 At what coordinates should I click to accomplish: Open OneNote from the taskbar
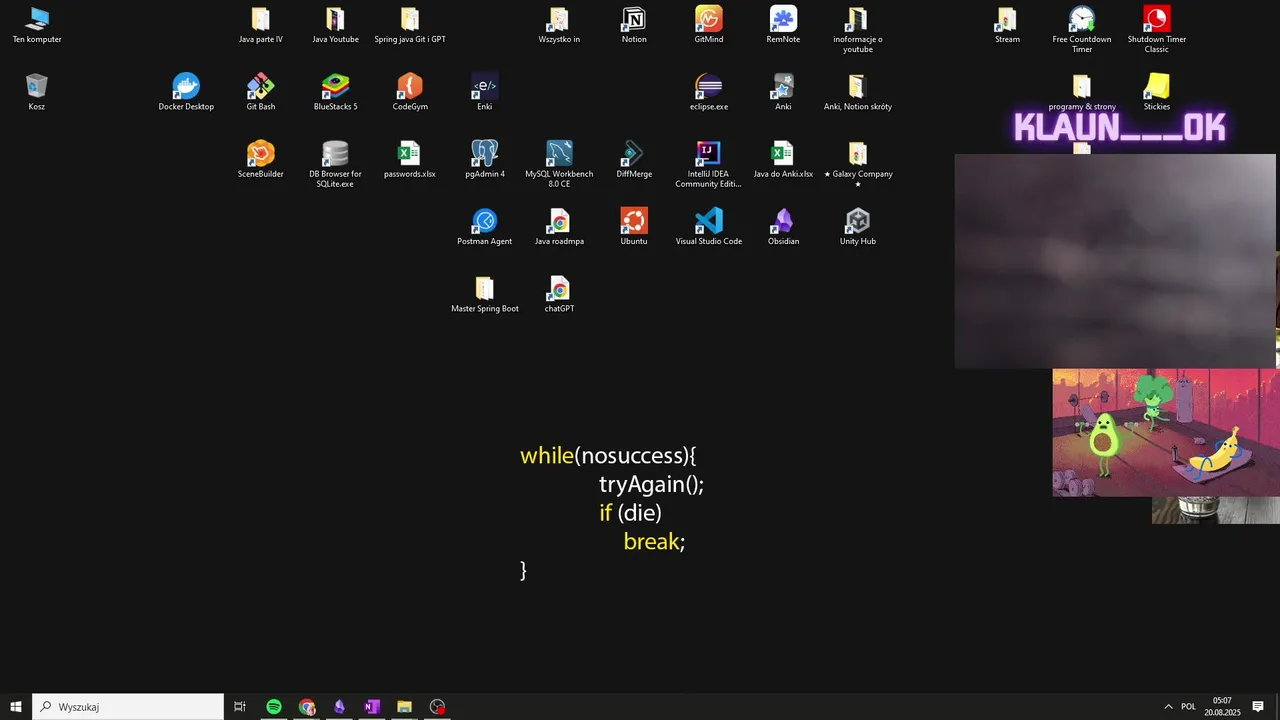tap(372, 707)
